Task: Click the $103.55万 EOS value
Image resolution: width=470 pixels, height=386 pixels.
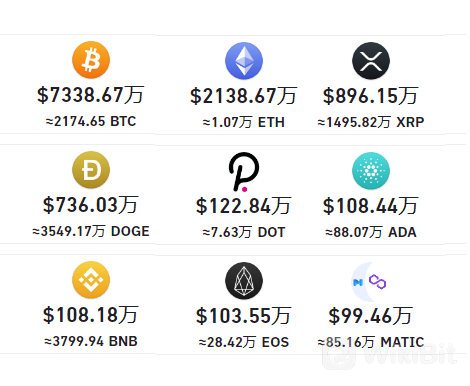Action: tap(244, 316)
